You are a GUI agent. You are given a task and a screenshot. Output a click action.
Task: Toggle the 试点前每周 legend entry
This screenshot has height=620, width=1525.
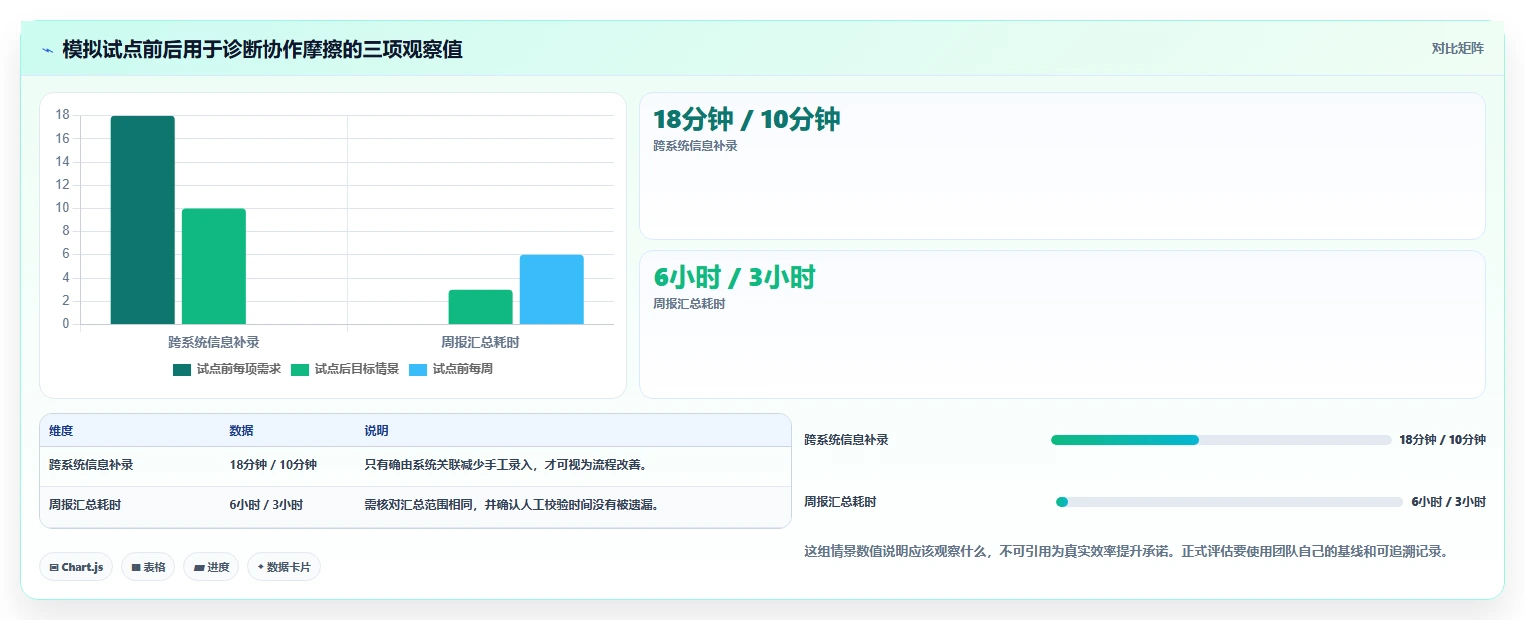pyautogui.click(x=451, y=369)
